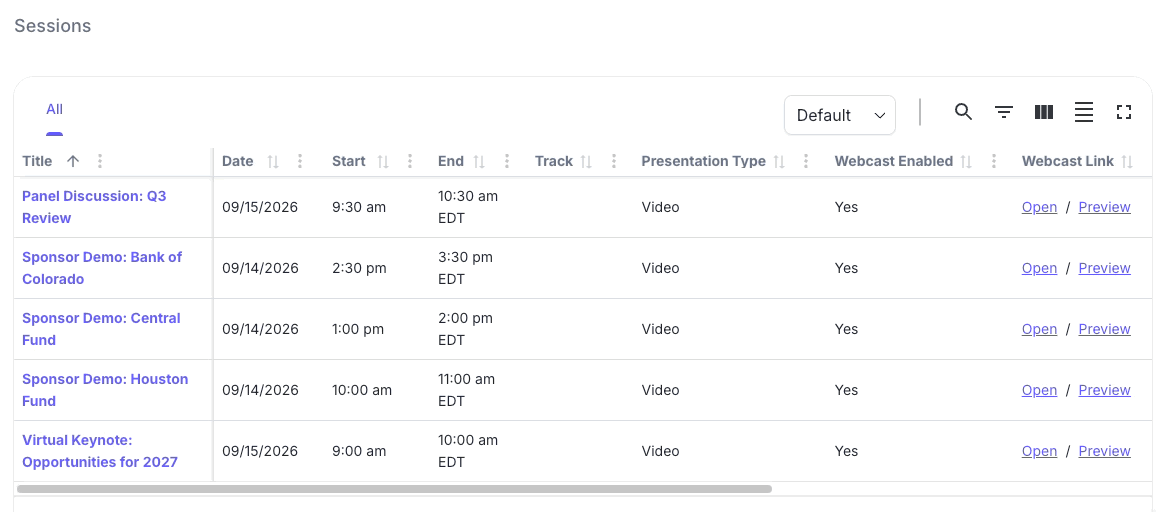Change row density with lines icon
The height and width of the screenshot is (512, 1172).
tap(1084, 112)
